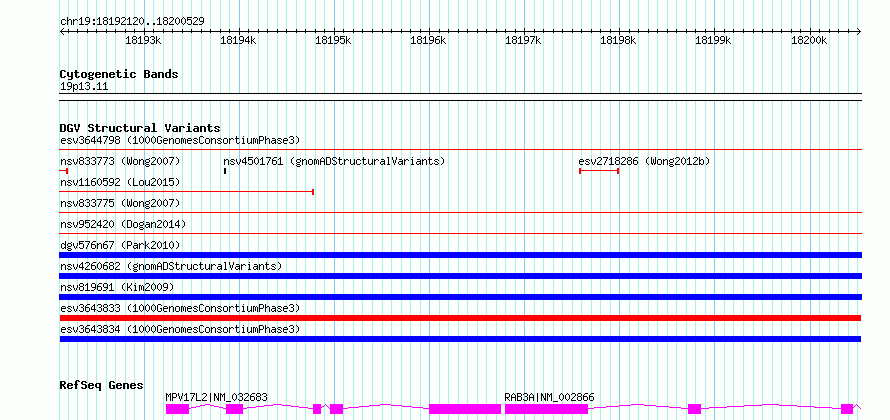Select the esv3643834 variant label
This screenshot has height=420, width=890.
coord(179,329)
